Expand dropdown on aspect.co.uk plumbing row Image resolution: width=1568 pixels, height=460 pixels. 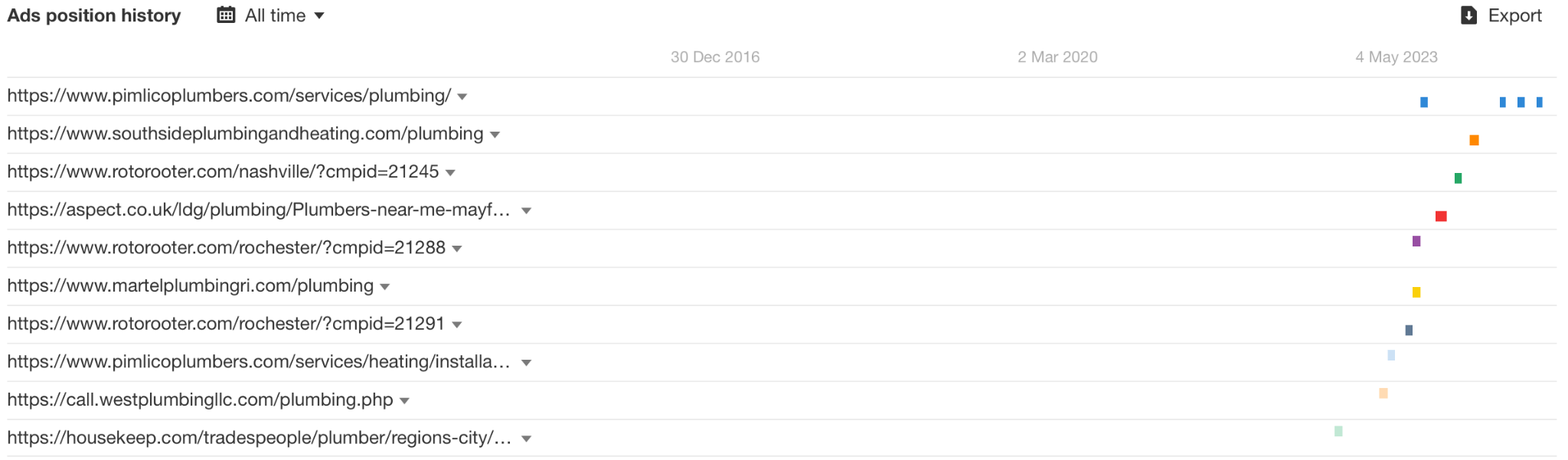pyautogui.click(x=526, y=210)
